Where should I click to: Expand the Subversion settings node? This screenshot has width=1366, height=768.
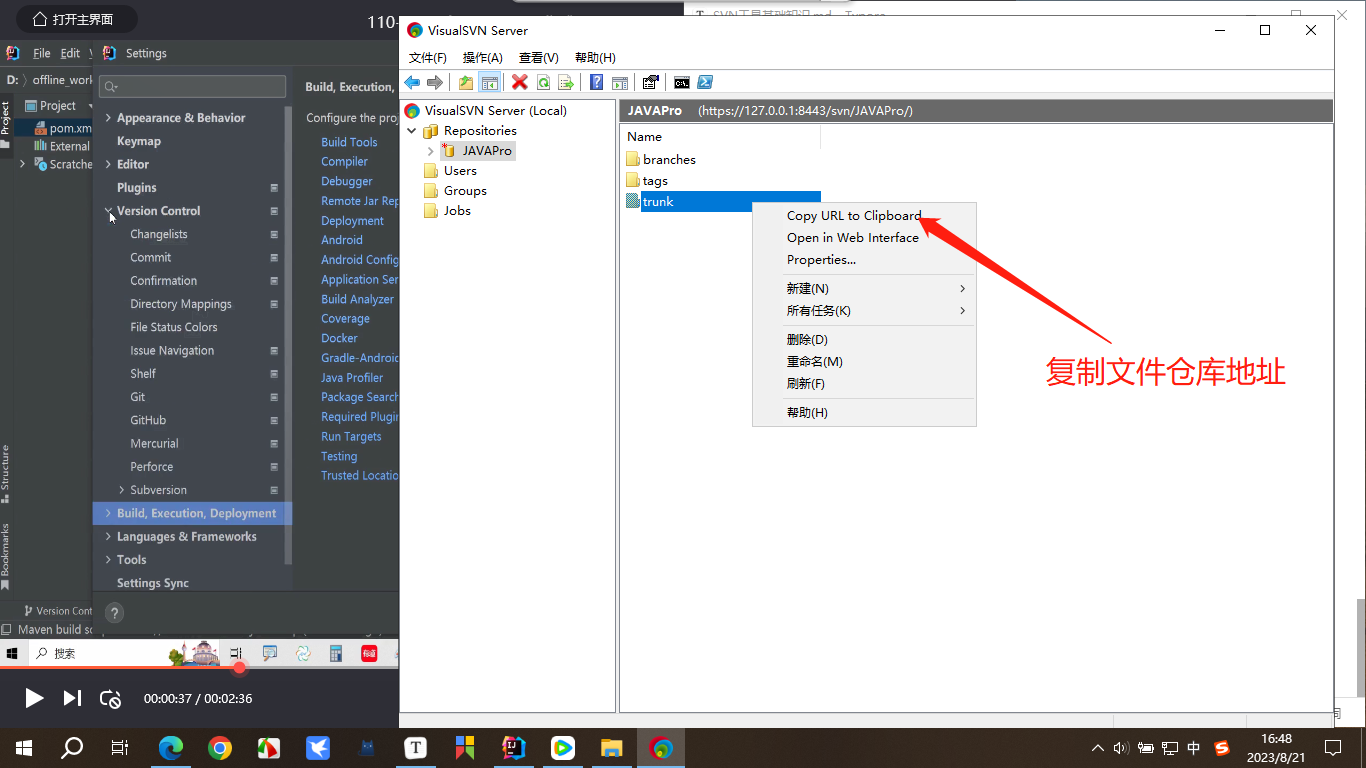(x=122, y=490)
